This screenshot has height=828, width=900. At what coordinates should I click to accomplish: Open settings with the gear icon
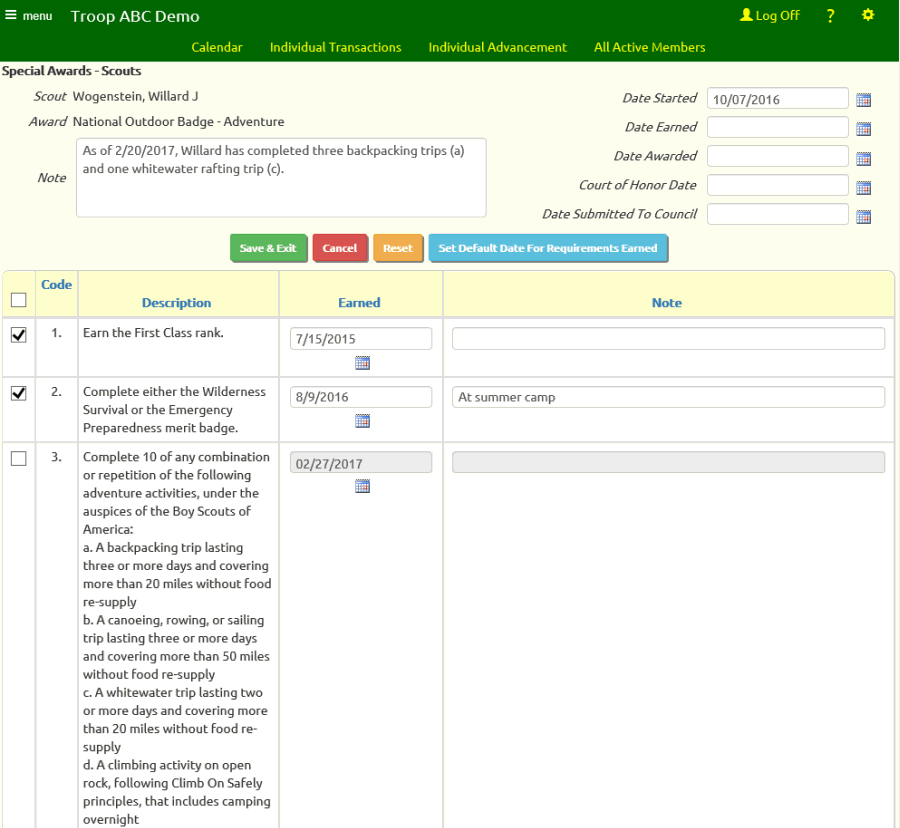(868, 15)
